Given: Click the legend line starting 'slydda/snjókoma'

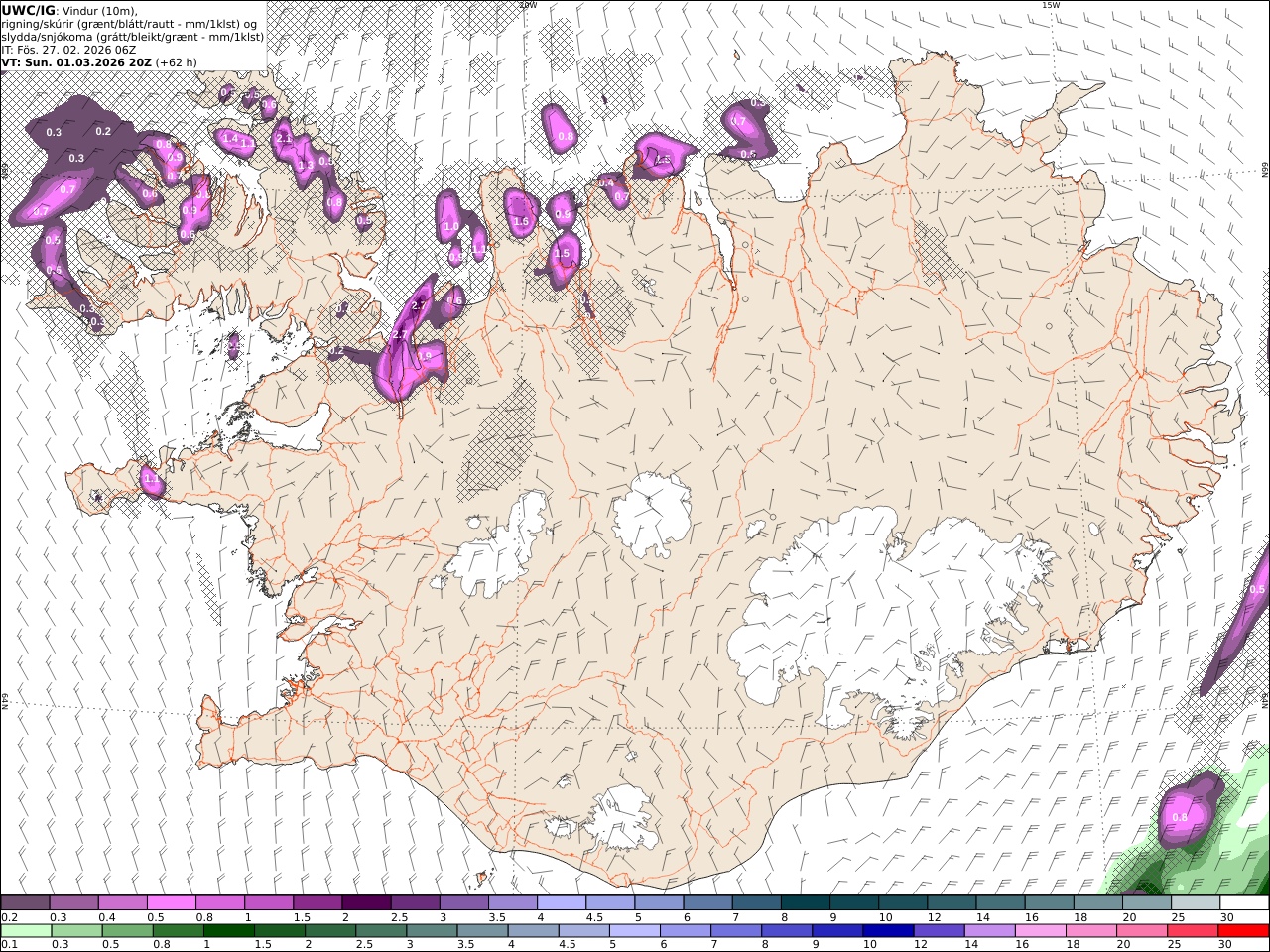Looking at the screenshot, I should point(133,37).
